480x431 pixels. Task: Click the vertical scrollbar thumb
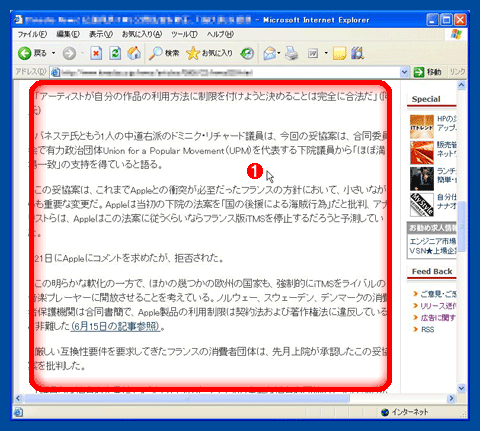click(461, 227)
